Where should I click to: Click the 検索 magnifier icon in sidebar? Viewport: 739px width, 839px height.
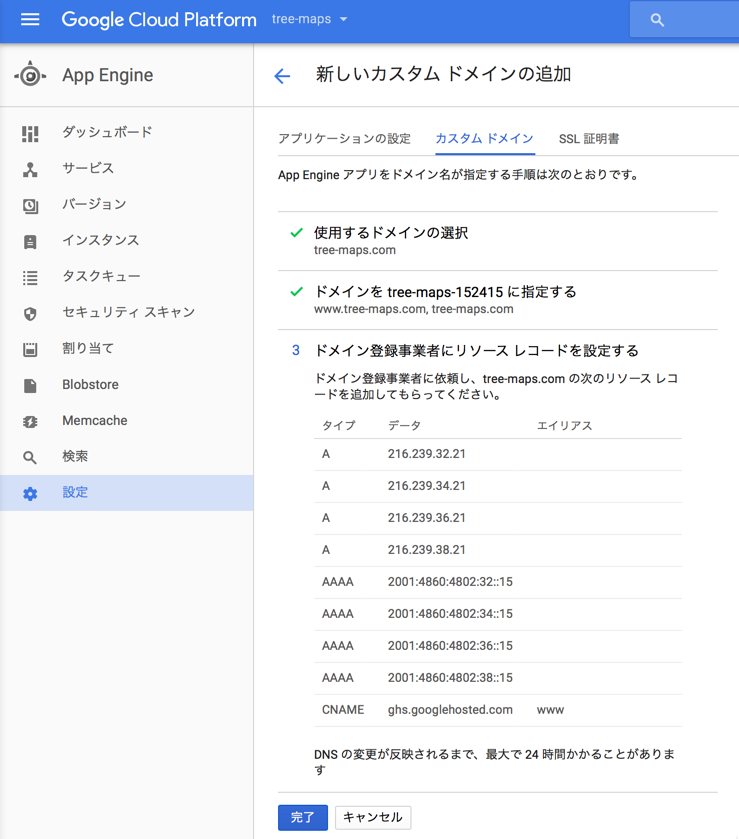click(30, 457)
